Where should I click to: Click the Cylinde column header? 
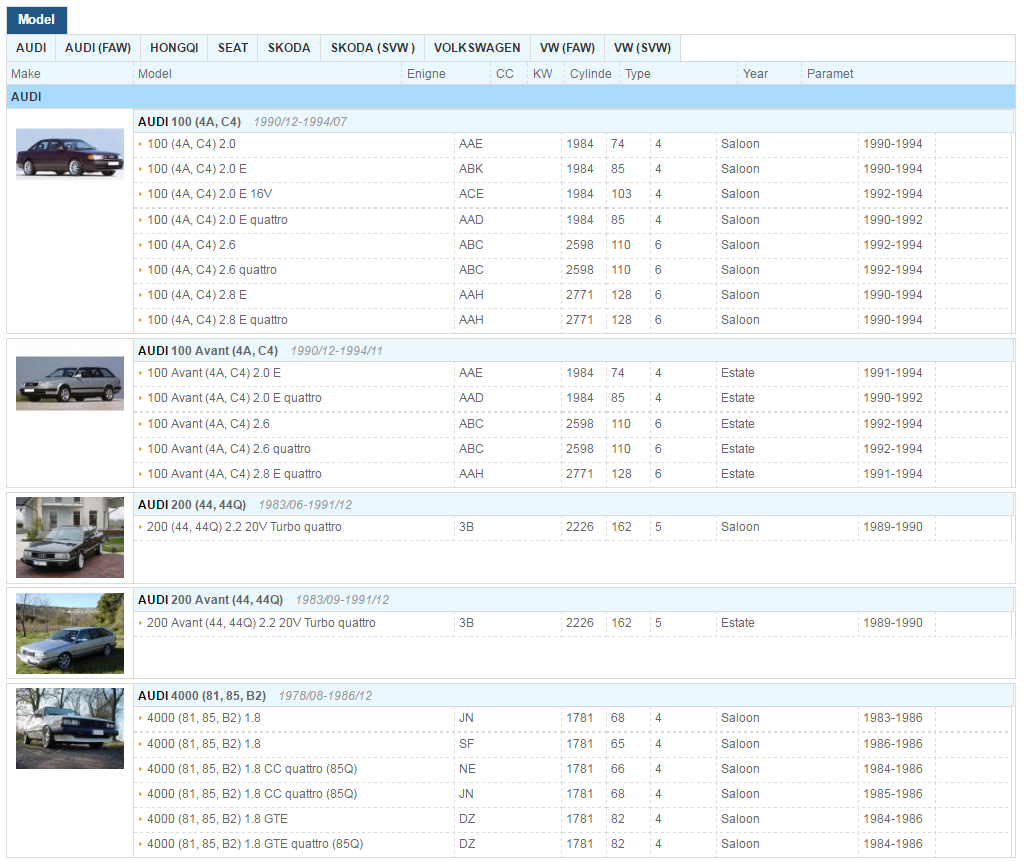(x=590, y=74)
